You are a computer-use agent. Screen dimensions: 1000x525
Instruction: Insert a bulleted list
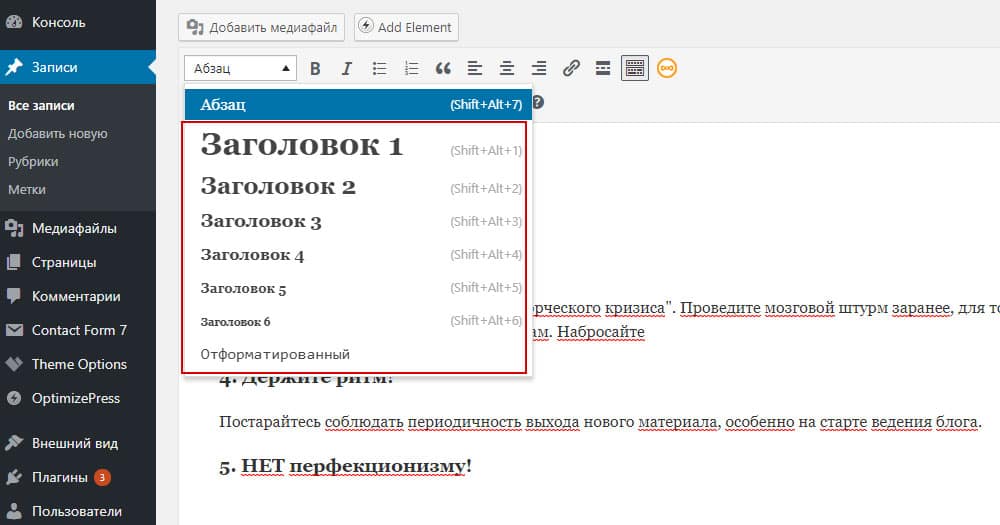tap(379, 69)
